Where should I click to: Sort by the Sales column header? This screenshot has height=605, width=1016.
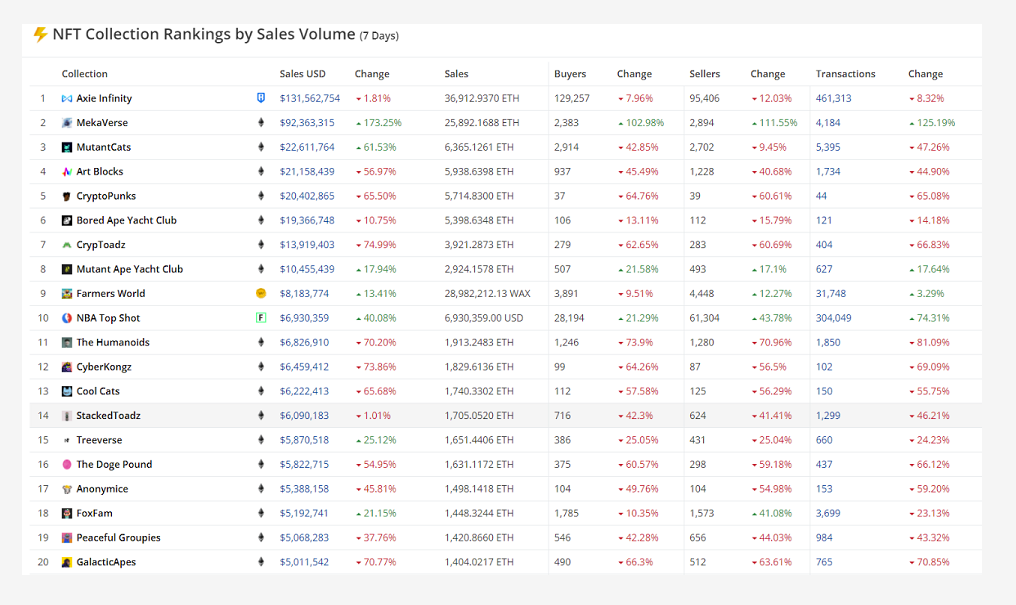[x=456, y=74]
